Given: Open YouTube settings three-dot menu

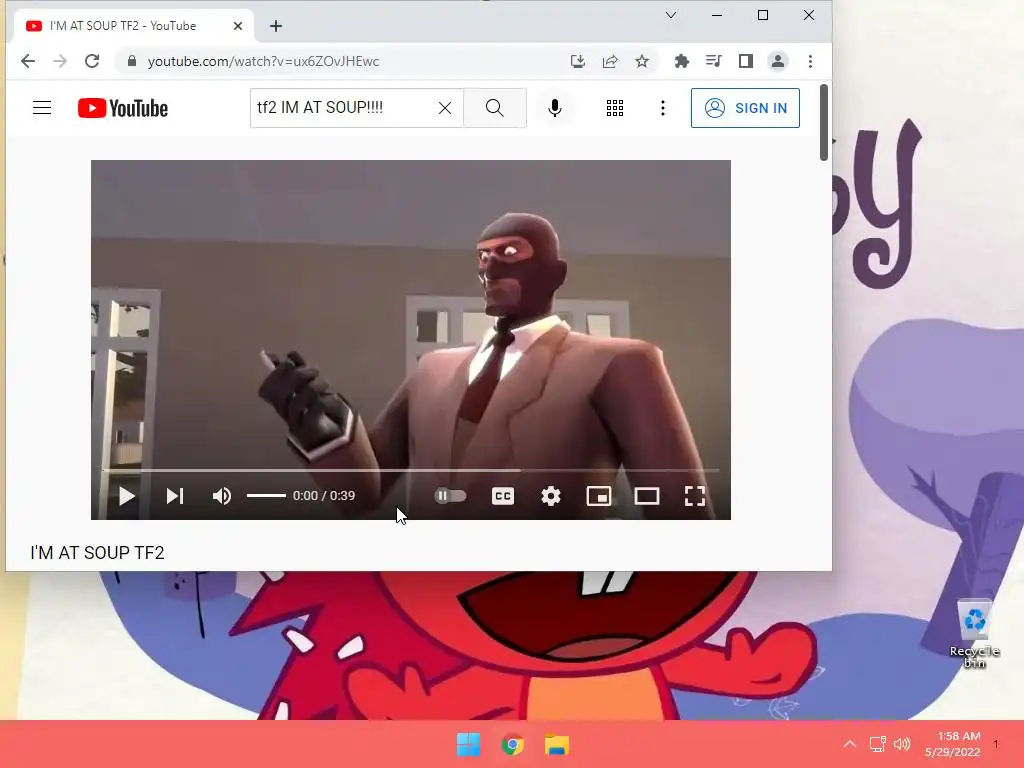Looking at the screenshot, I should pyautogui.click(x=663, y=108).
